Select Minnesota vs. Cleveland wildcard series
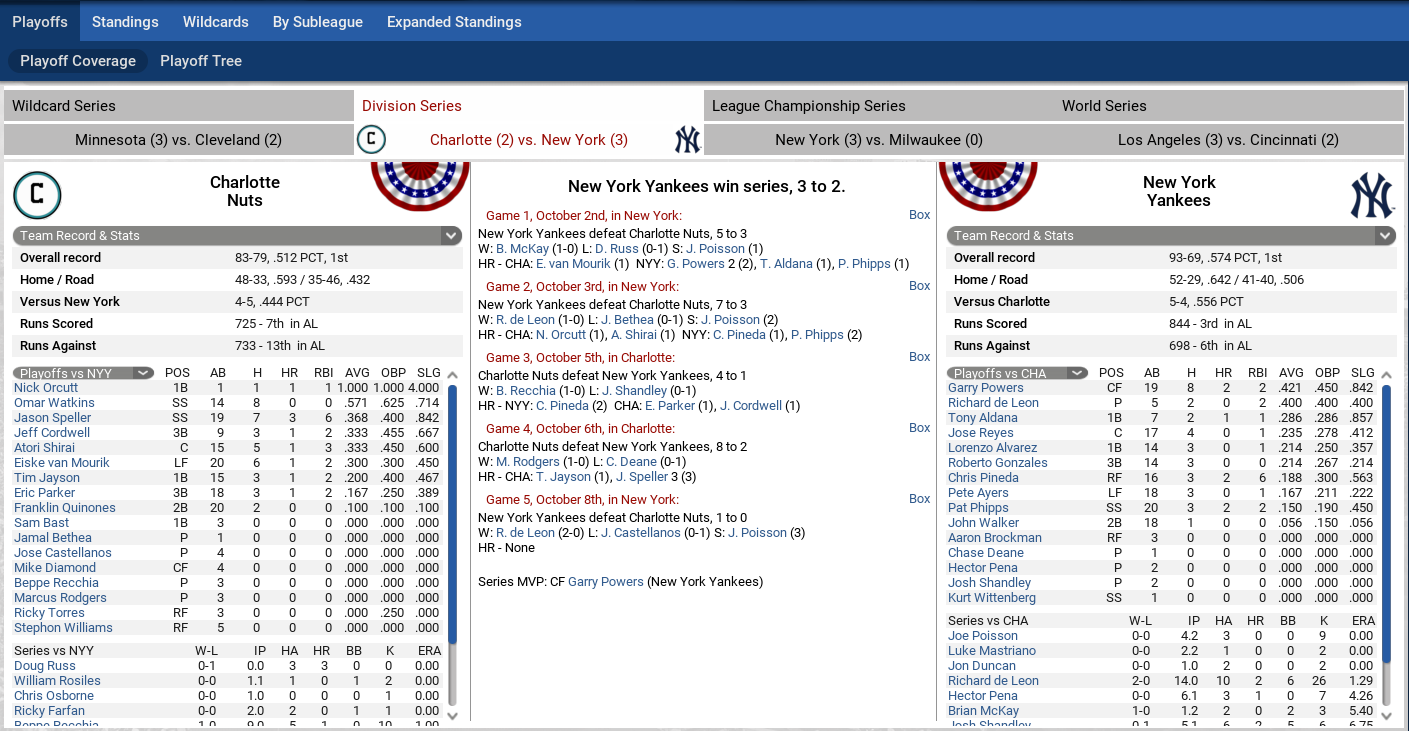Screen dimensions: 1409x731 pyautogui.click(x=178, y=140)
